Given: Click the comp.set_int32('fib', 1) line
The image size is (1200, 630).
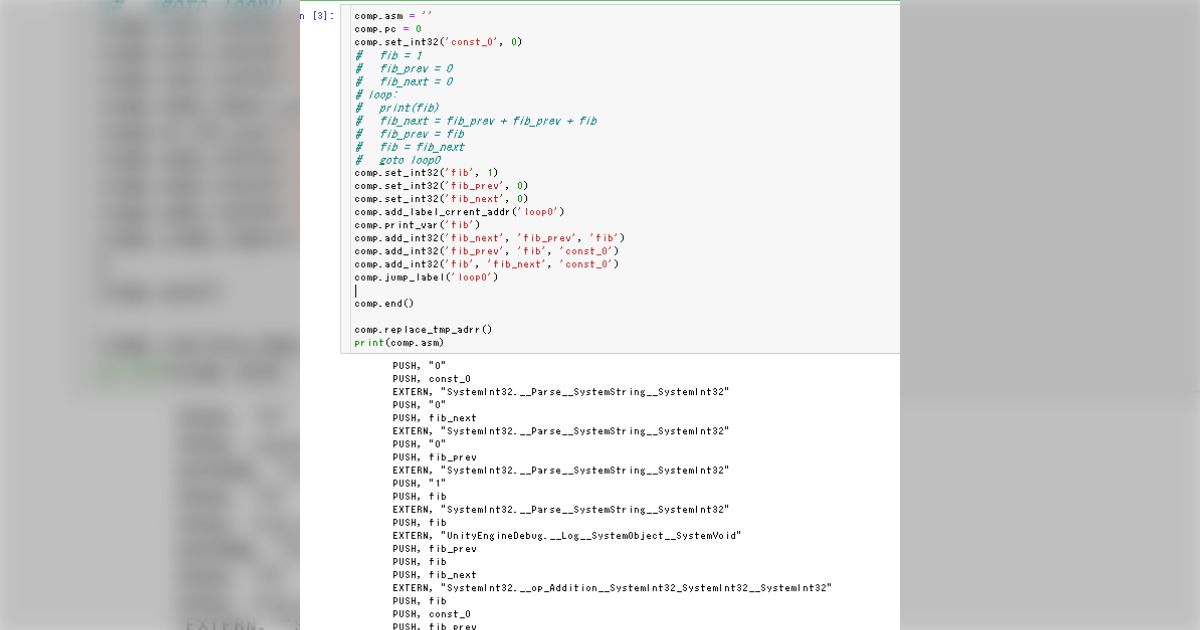Looking at the screenshot, I should [425, 173].
